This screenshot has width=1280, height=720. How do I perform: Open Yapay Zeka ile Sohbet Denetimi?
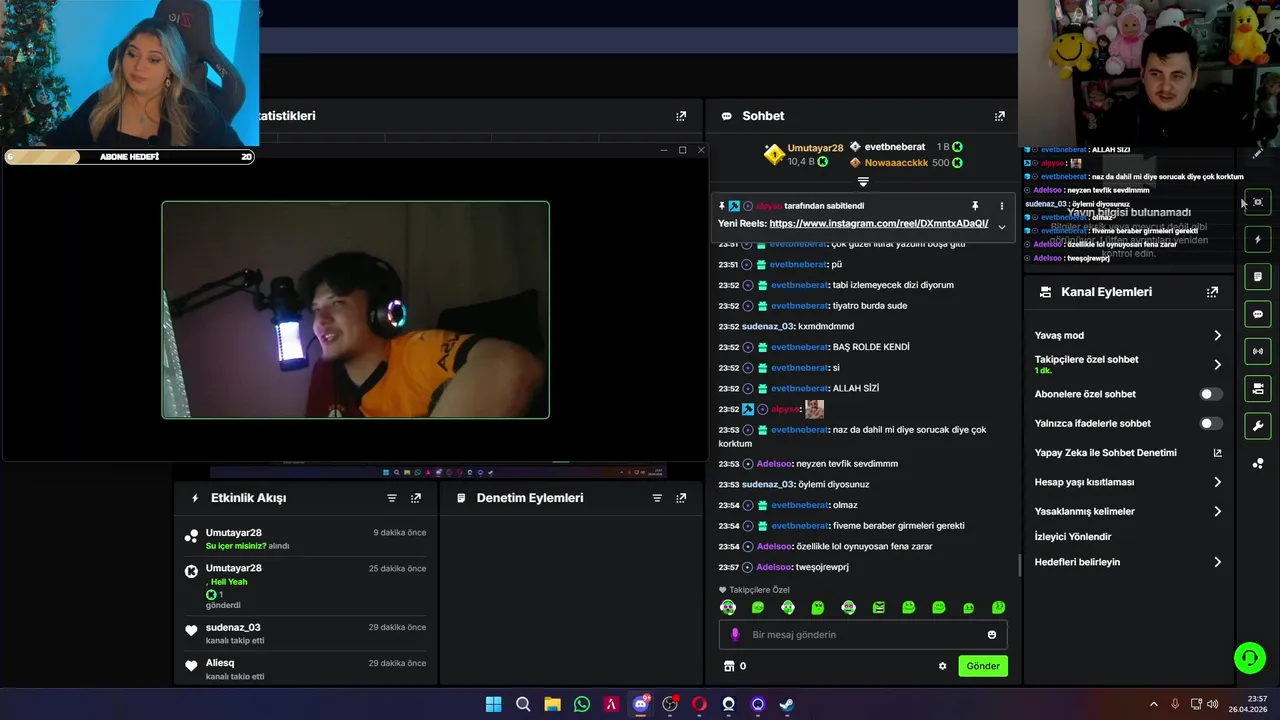1128,453
